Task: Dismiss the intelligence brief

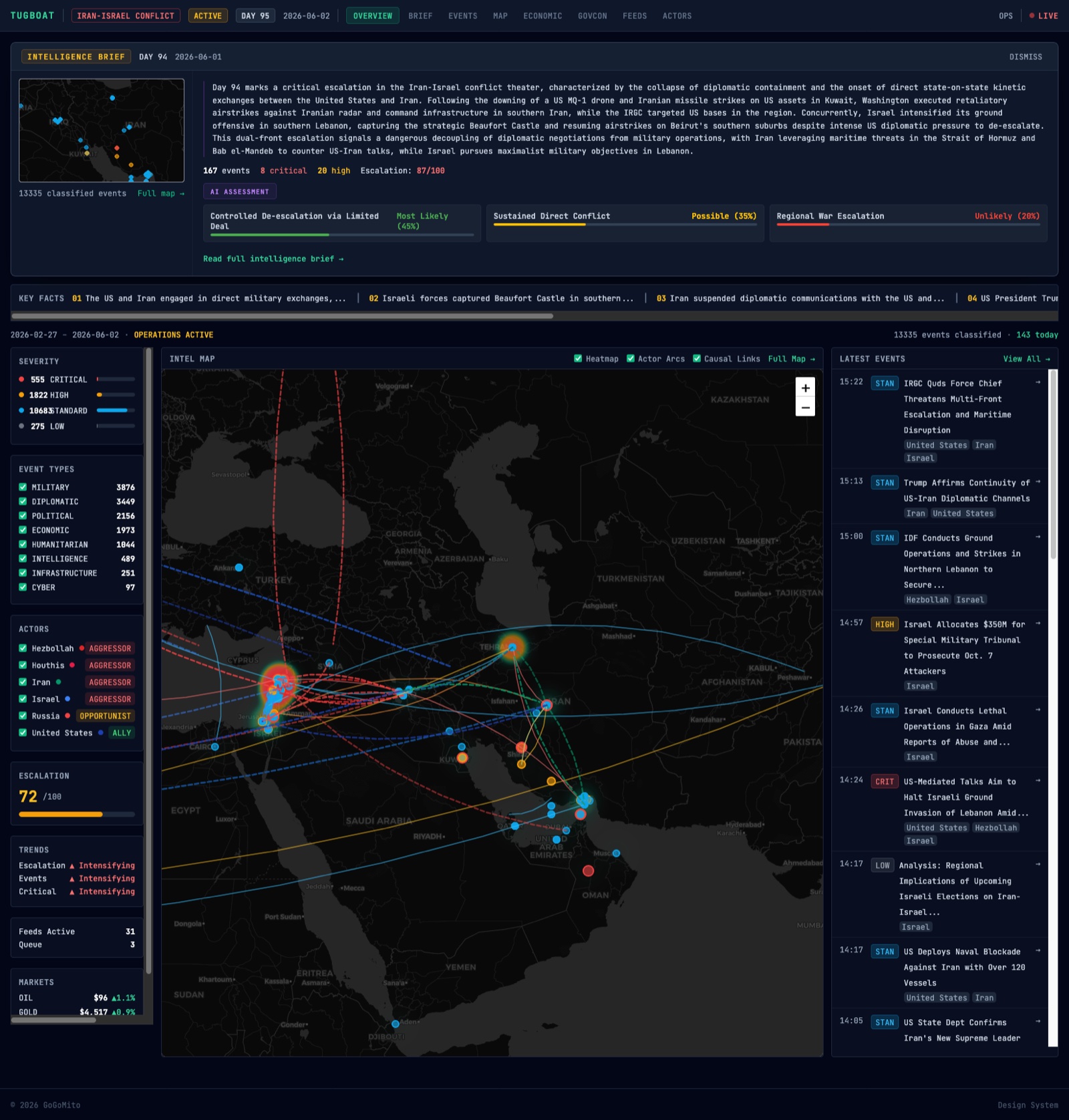Action: pyautogui.click(x=1026, y=57)
